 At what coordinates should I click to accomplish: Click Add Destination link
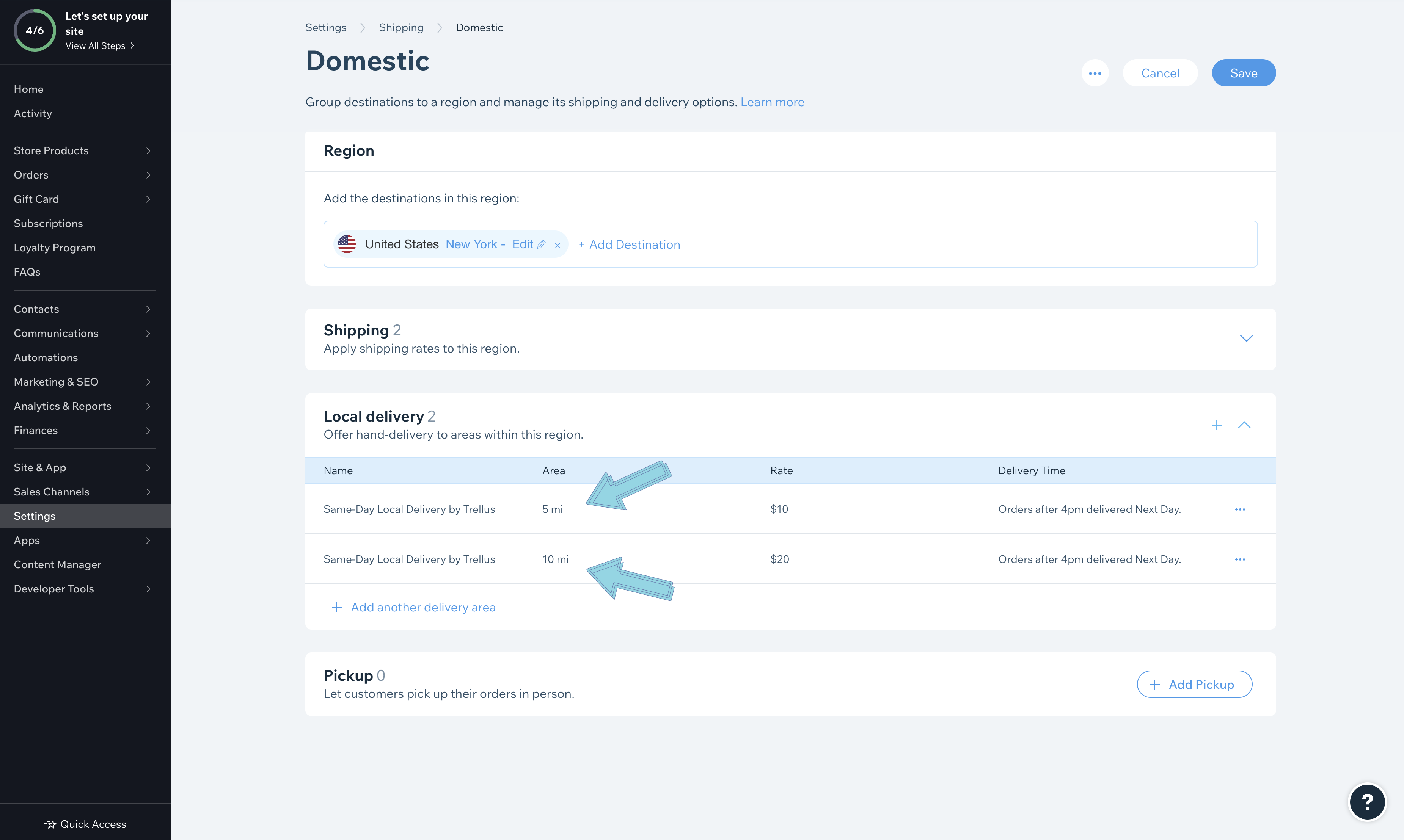629,244
